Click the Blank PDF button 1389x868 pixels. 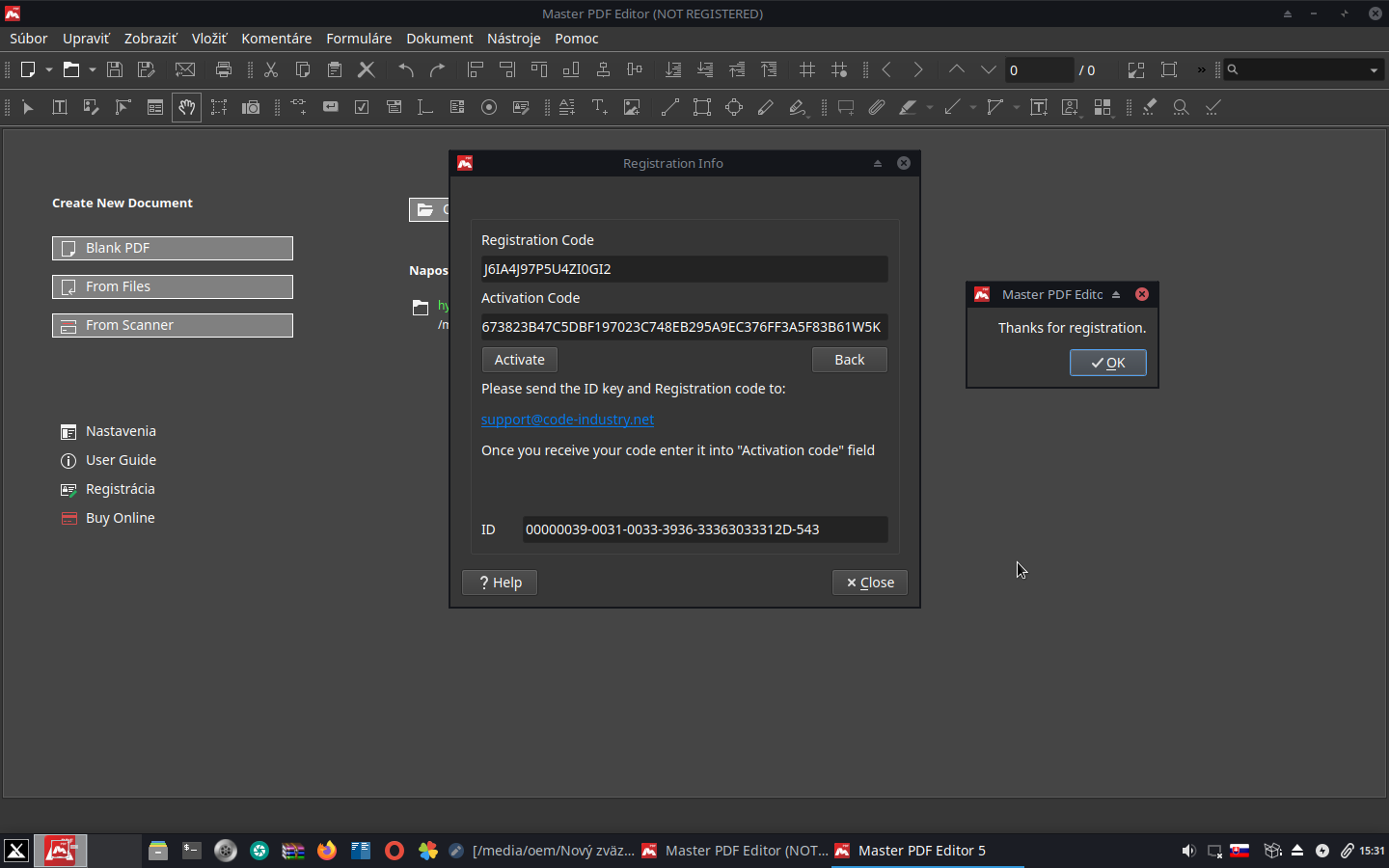point(173,248)
